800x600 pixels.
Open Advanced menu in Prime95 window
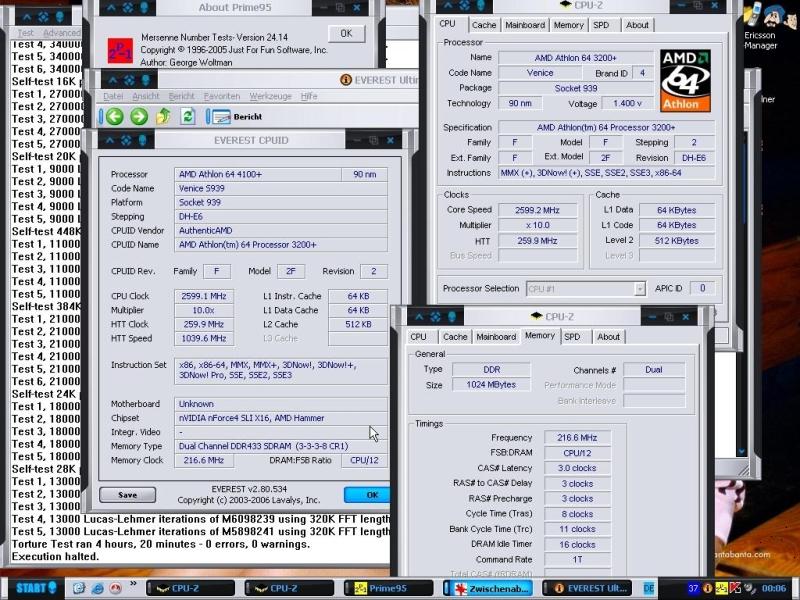pyautogui.click(x=62, y=33)
